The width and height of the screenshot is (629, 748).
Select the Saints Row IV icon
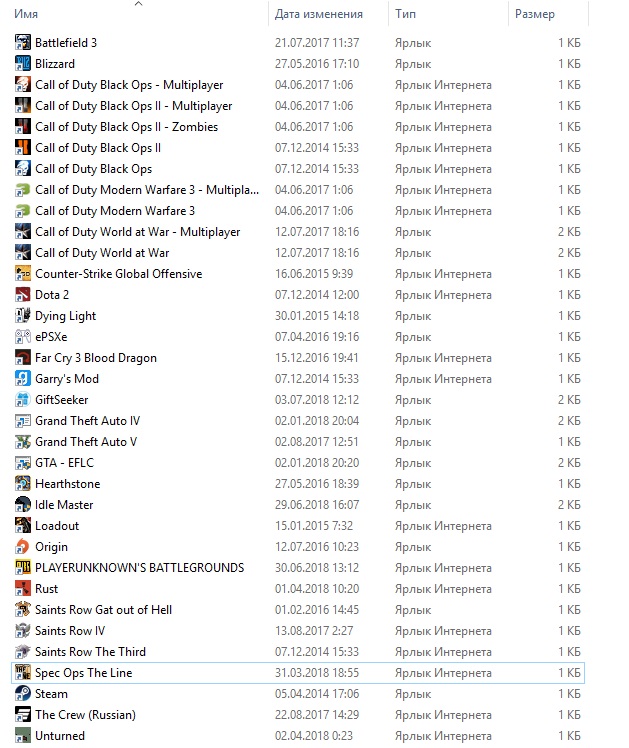point(22,630)
